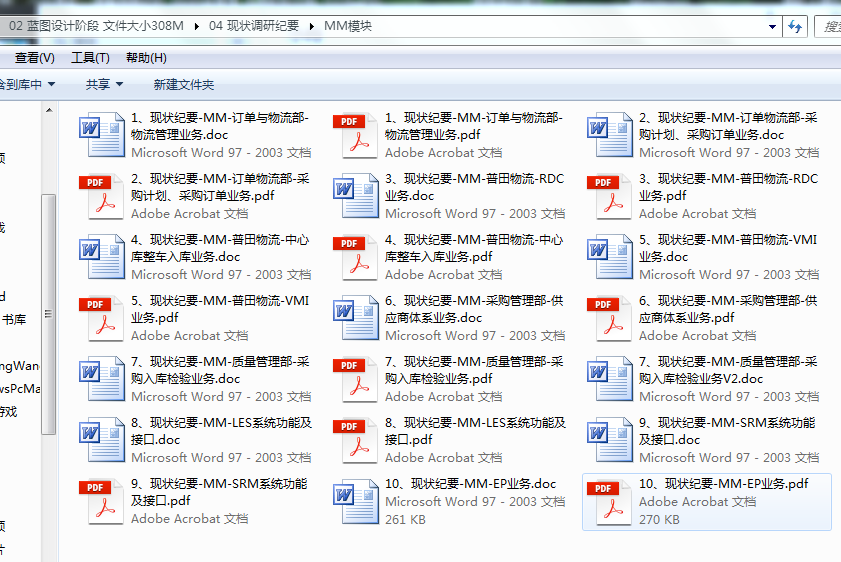Open the 共享 dropdown in toolbar
841x562 pixels.
104,85
